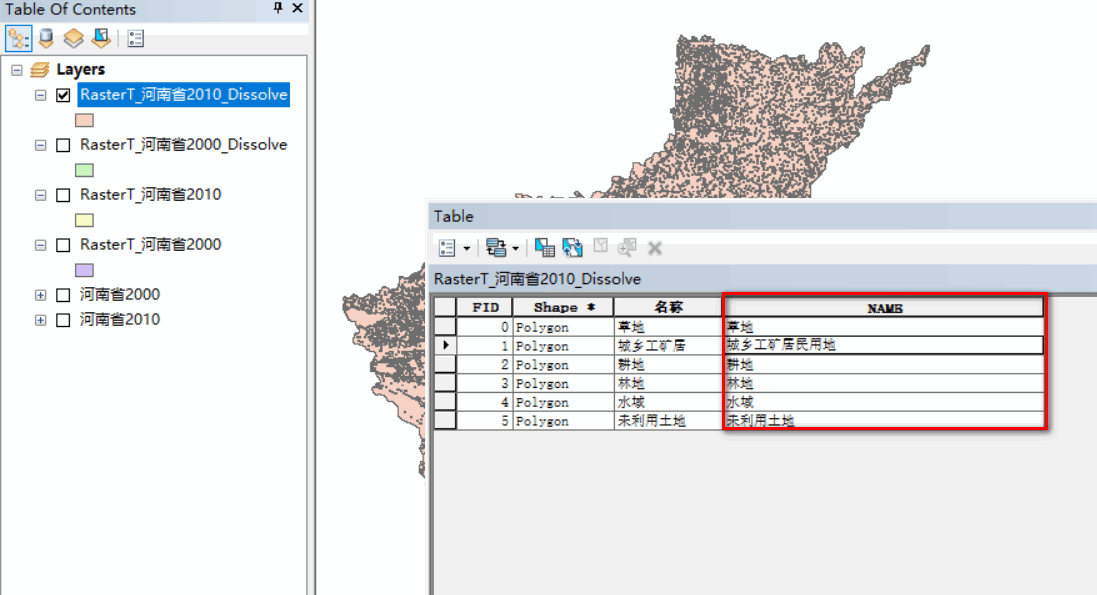
Task: Open the TOC Options icon
Action: point(136,38)
